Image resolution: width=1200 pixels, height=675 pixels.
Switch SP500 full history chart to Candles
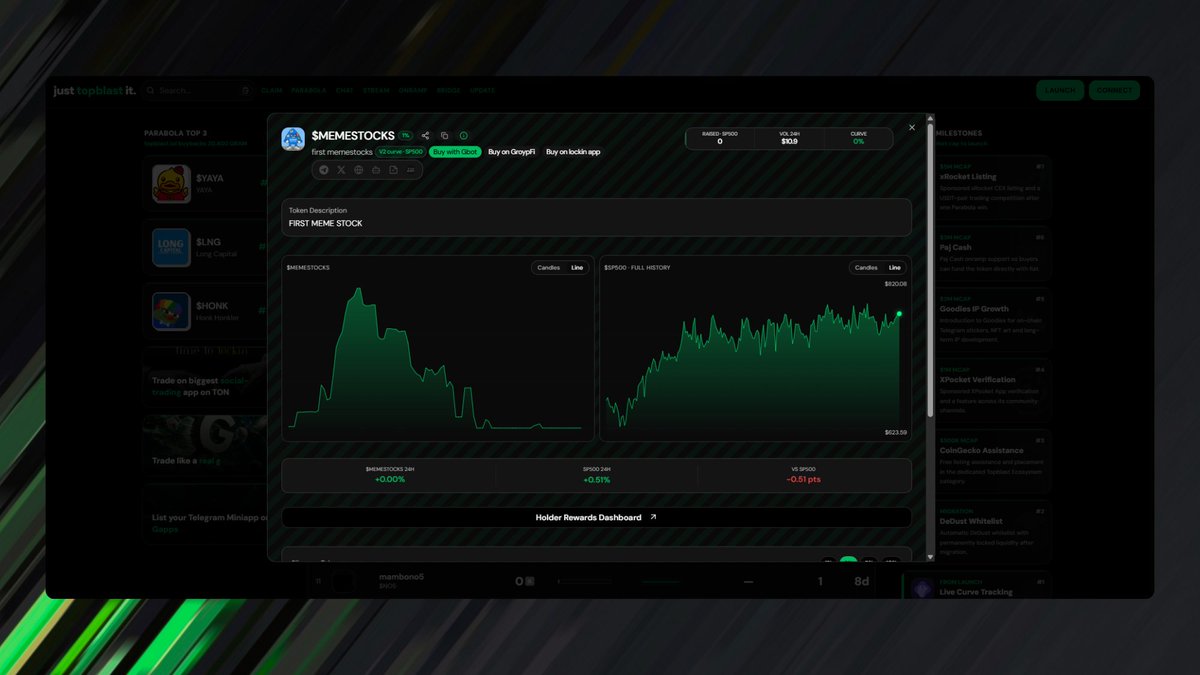pyautogui.click(x=866, y=268)
